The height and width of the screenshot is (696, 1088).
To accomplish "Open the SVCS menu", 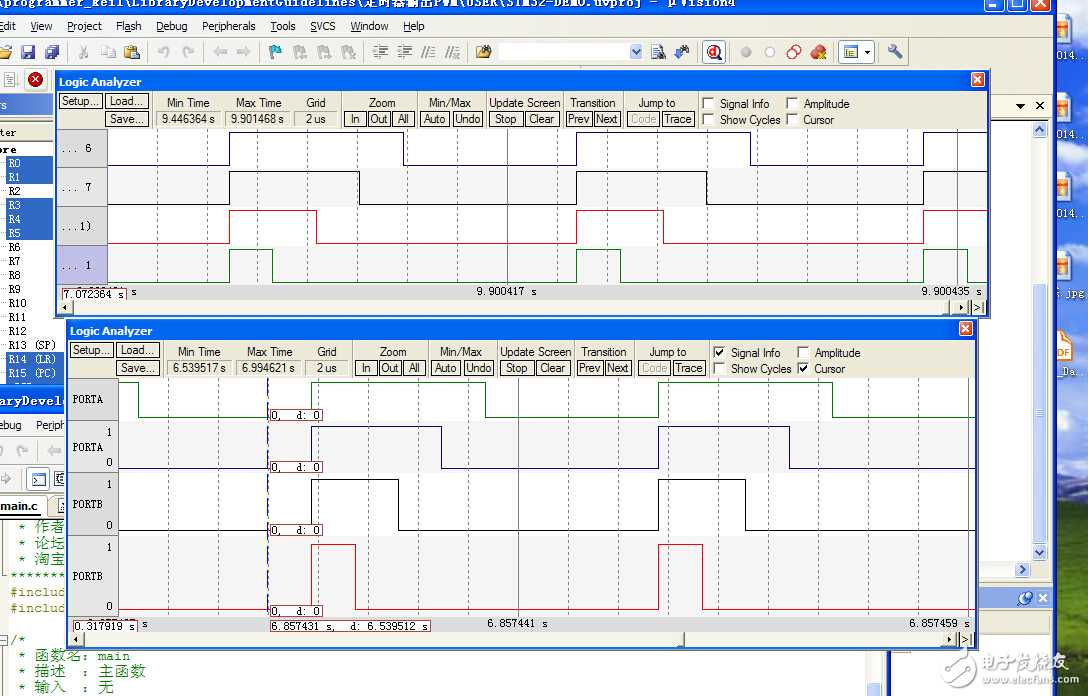I will click(x=323, y=26).
